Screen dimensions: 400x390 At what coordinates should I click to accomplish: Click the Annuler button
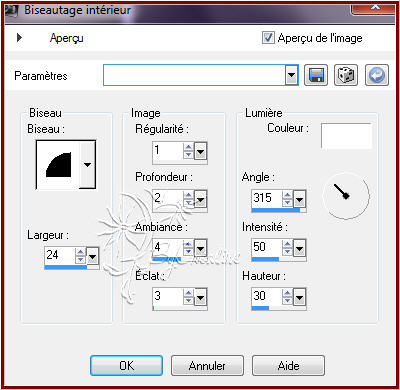tap(207, 366)
